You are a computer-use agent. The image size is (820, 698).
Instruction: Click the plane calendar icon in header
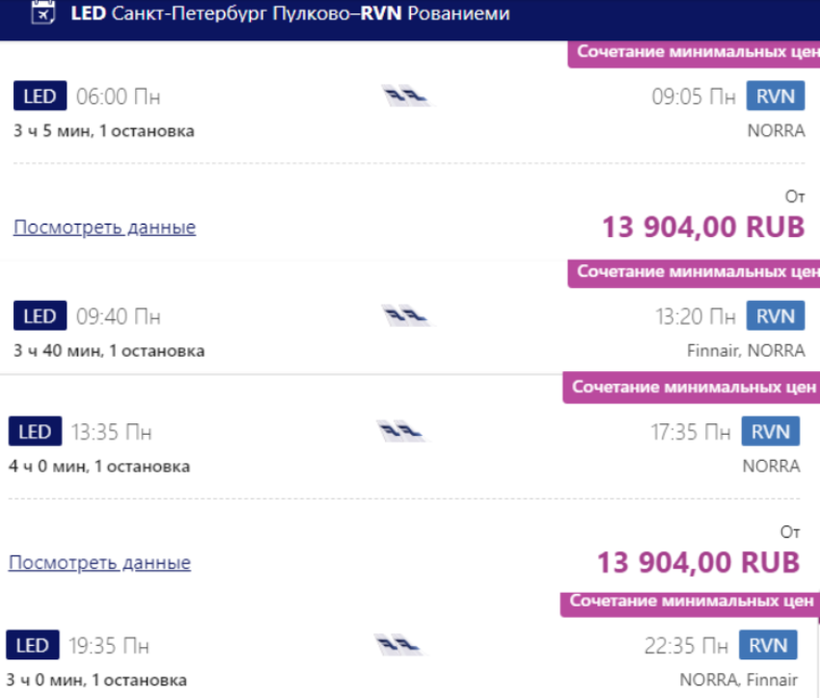pyautogui.click(x=43, y=14)
